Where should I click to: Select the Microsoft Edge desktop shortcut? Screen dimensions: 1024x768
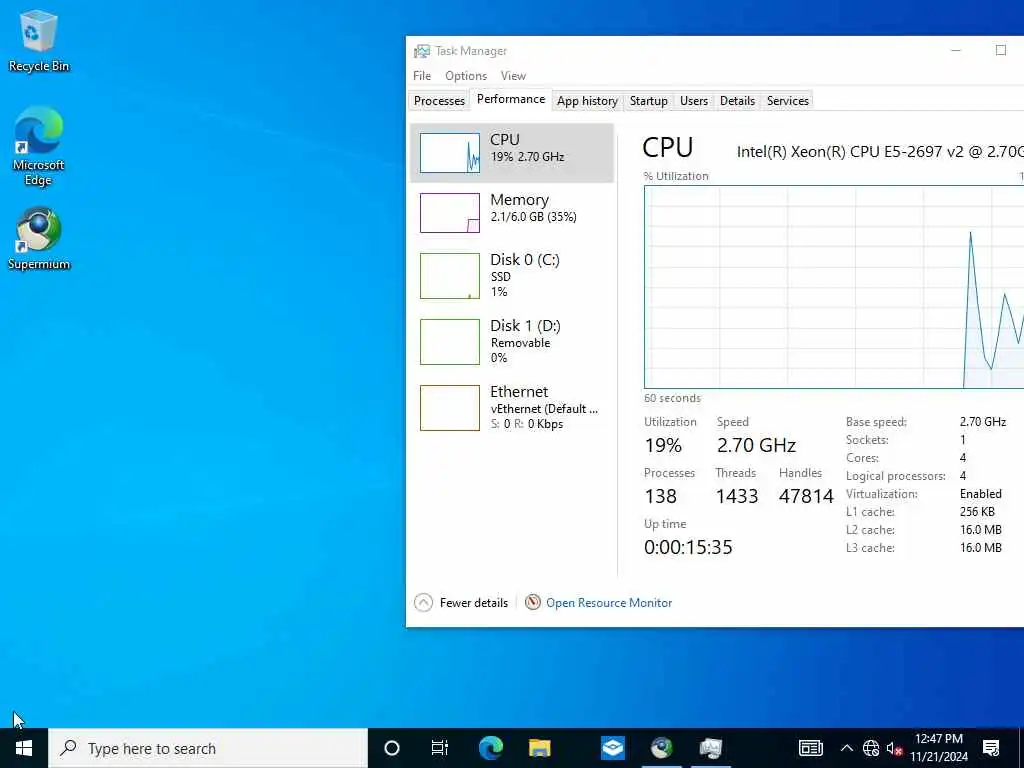click(x=39, y=146)
